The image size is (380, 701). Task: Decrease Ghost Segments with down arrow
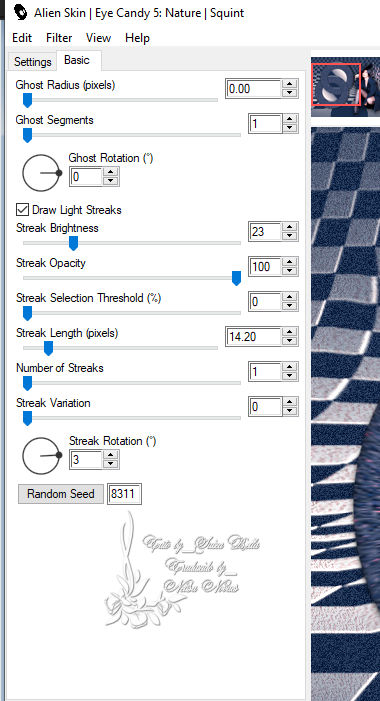click(x=290, y=127)
